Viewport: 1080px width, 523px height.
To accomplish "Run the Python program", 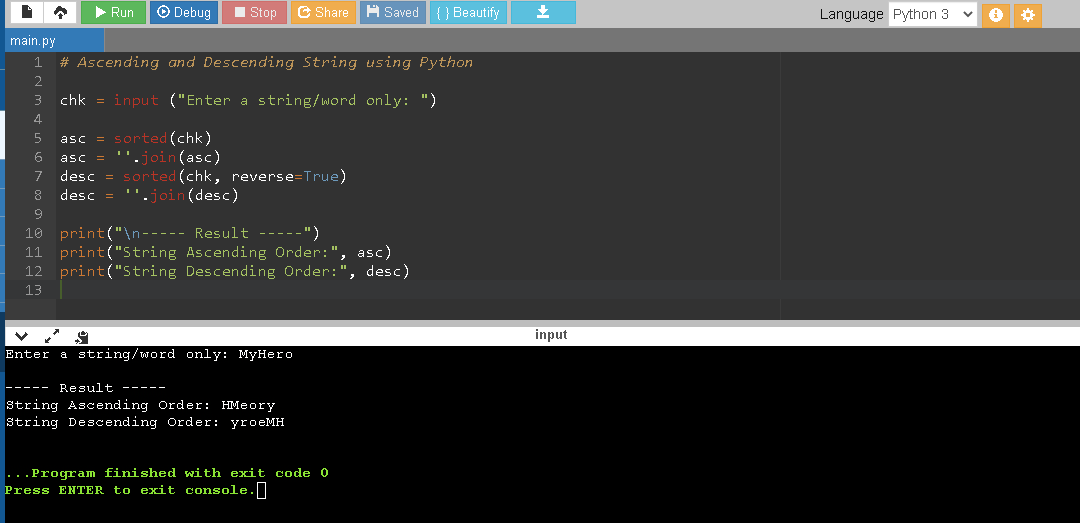I will 114,12.
